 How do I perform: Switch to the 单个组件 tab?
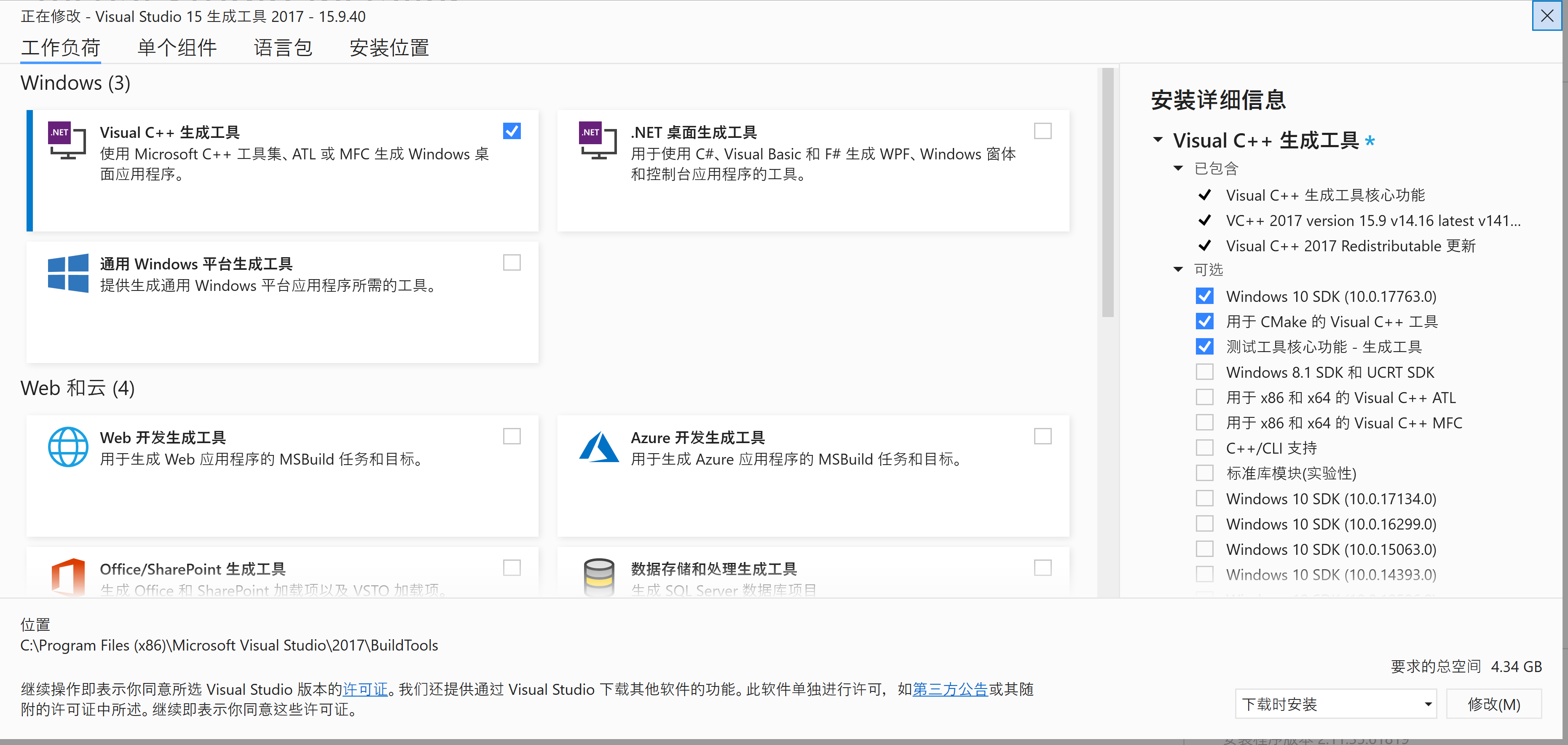coord(177,48)
